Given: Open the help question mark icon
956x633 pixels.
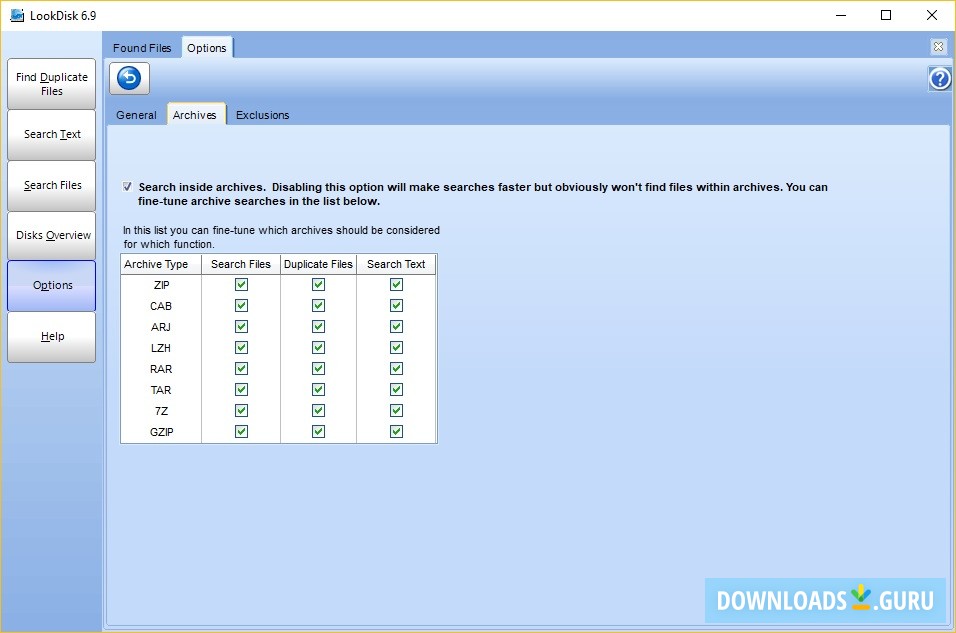Looking at the screenshot, I should [940, 79].
